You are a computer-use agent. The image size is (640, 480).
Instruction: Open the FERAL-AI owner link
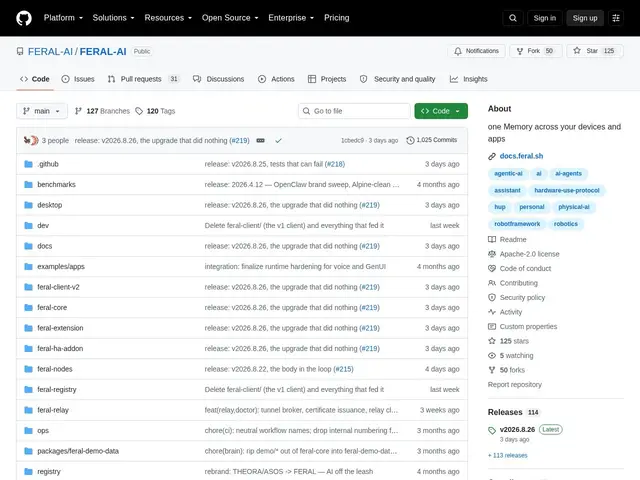[50, 51]
